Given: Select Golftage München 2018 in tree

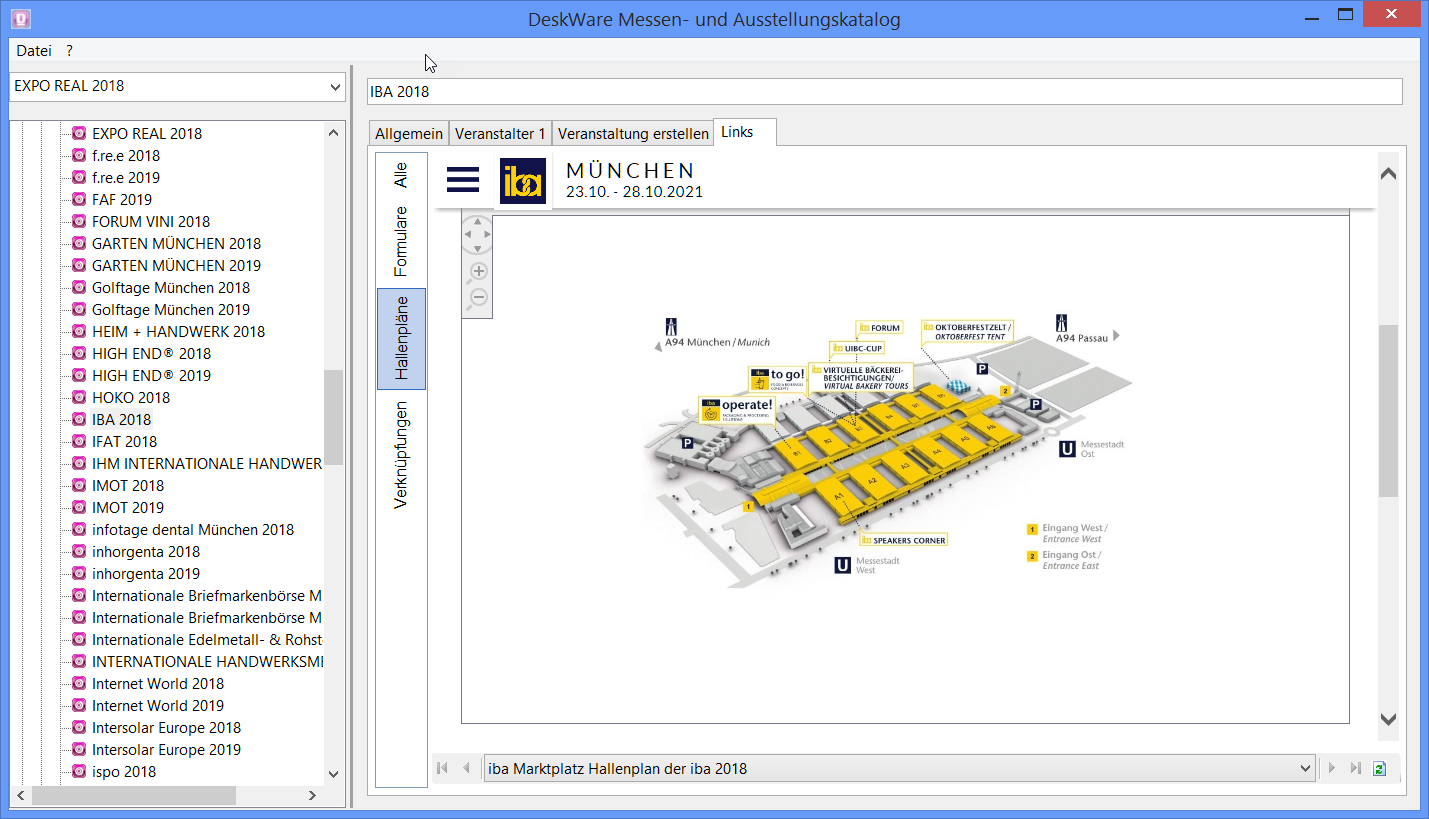Looking at the screenshot, I should [171, 287].
